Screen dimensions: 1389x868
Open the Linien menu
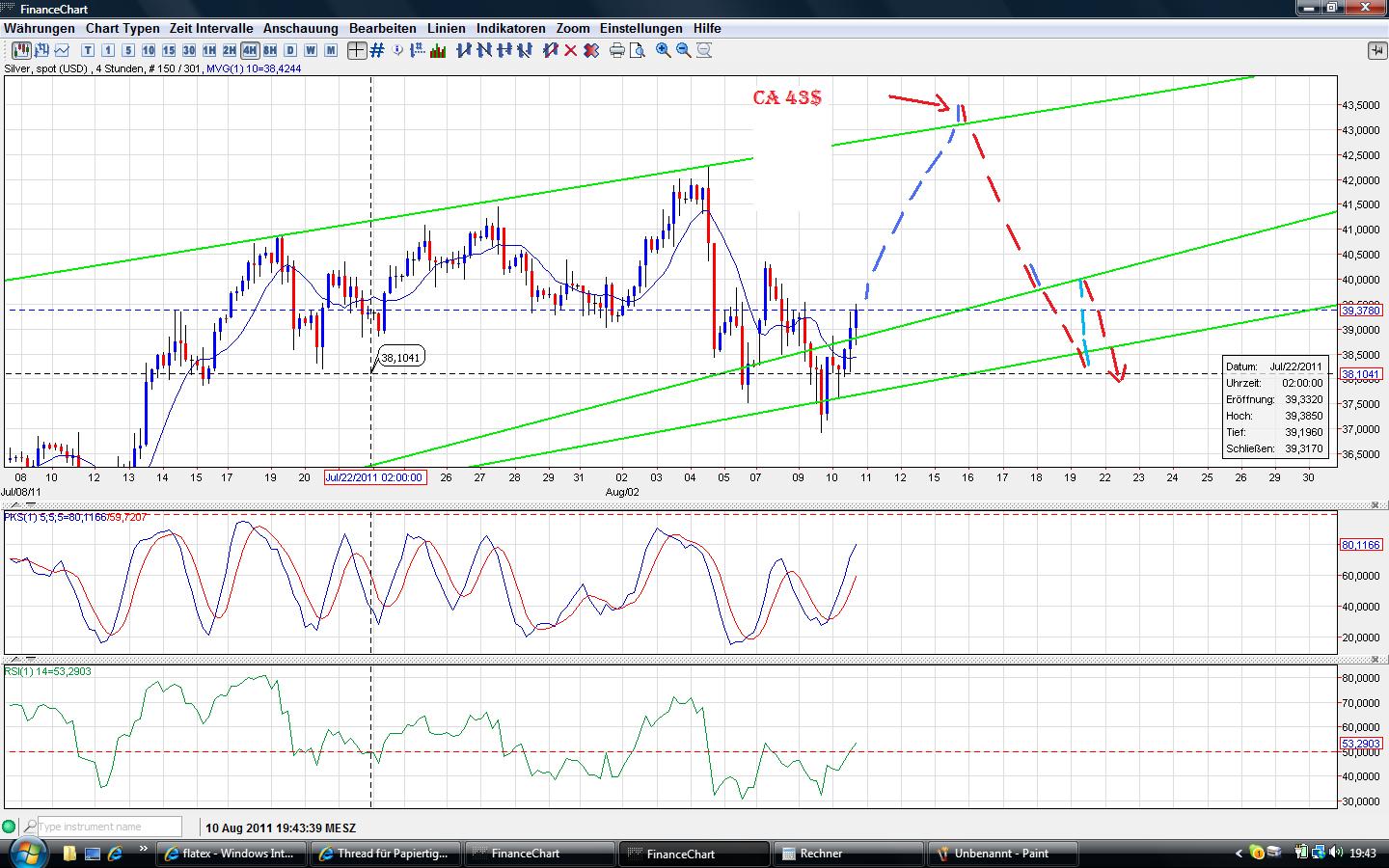447,28
